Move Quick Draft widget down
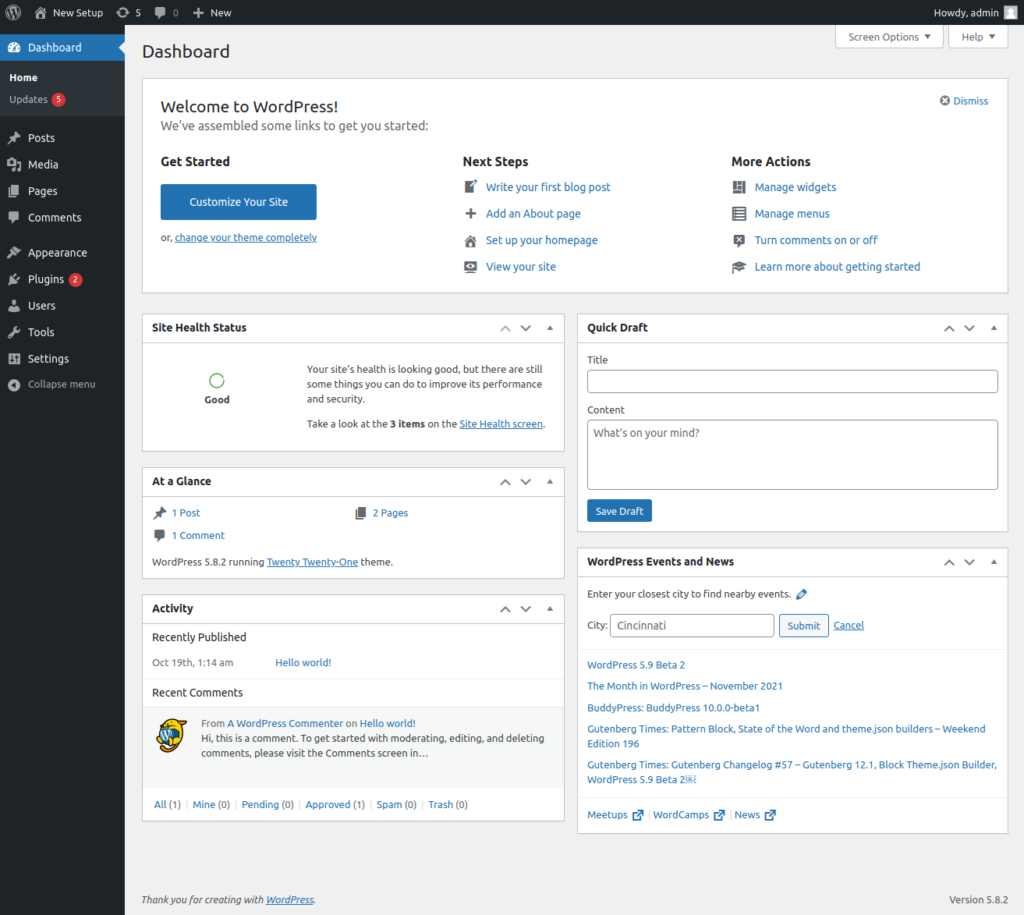1024x915 pixels. 970,328
